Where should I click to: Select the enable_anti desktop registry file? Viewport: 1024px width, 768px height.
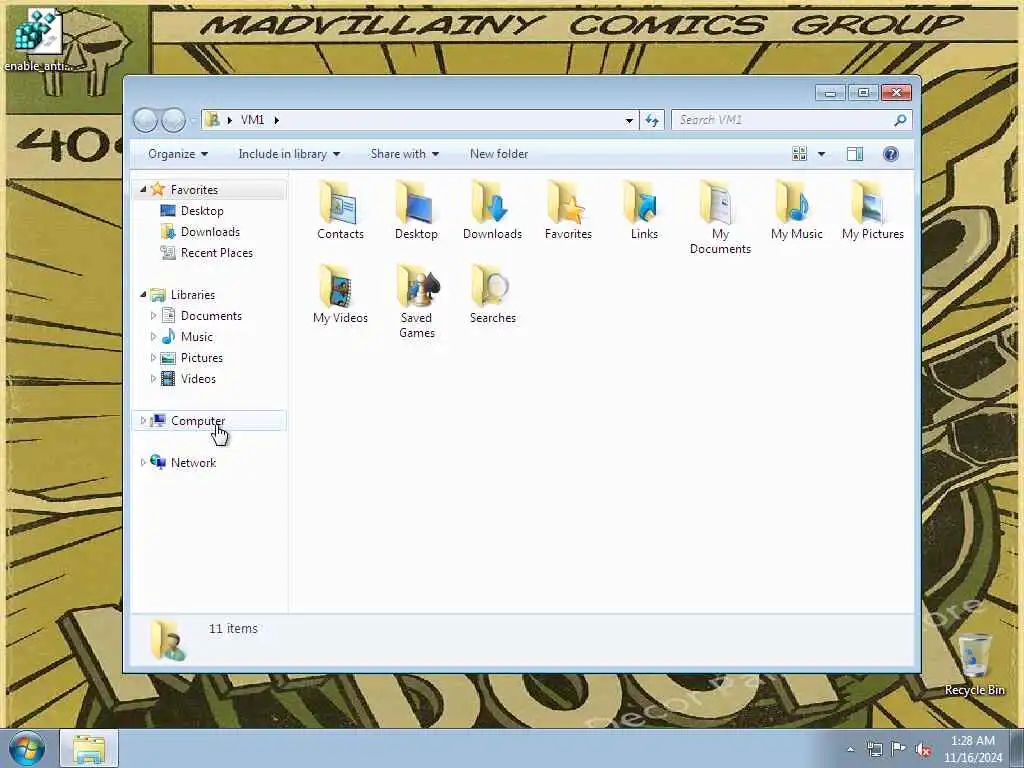(x=37, y=39)
